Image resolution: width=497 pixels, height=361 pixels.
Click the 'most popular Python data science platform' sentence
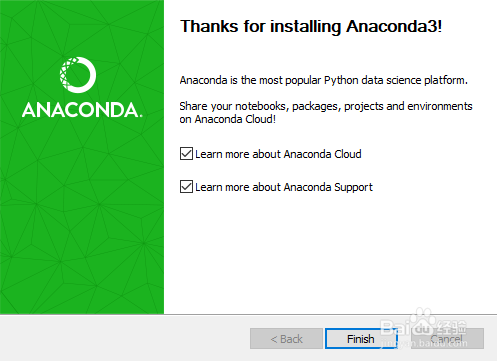click(x=324, y=80)
